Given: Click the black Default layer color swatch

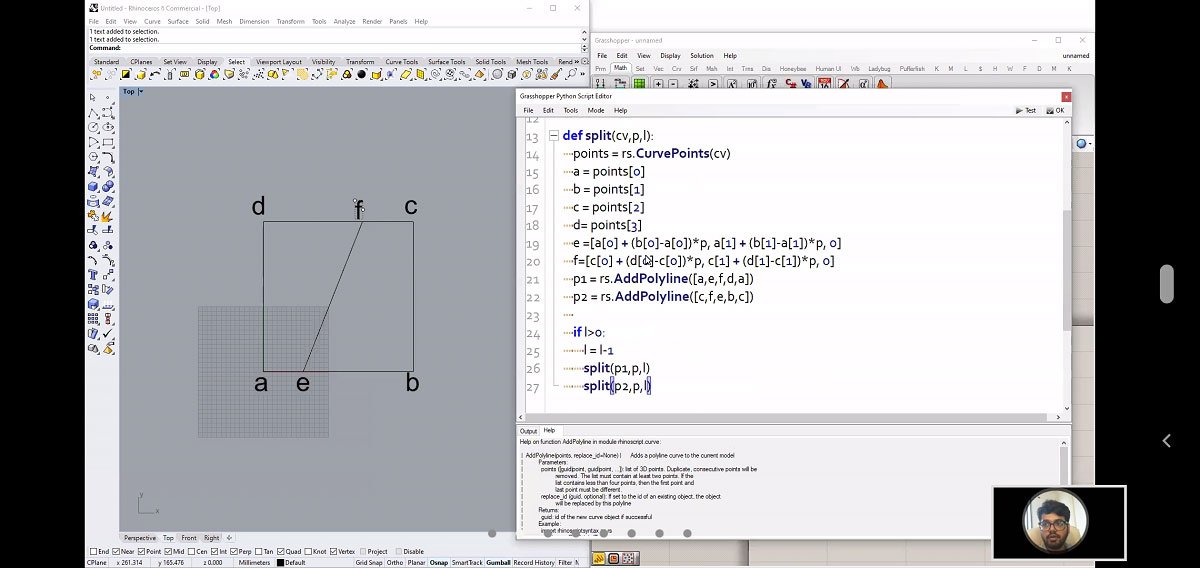Looking at the screenshot, I should (281, 563).
